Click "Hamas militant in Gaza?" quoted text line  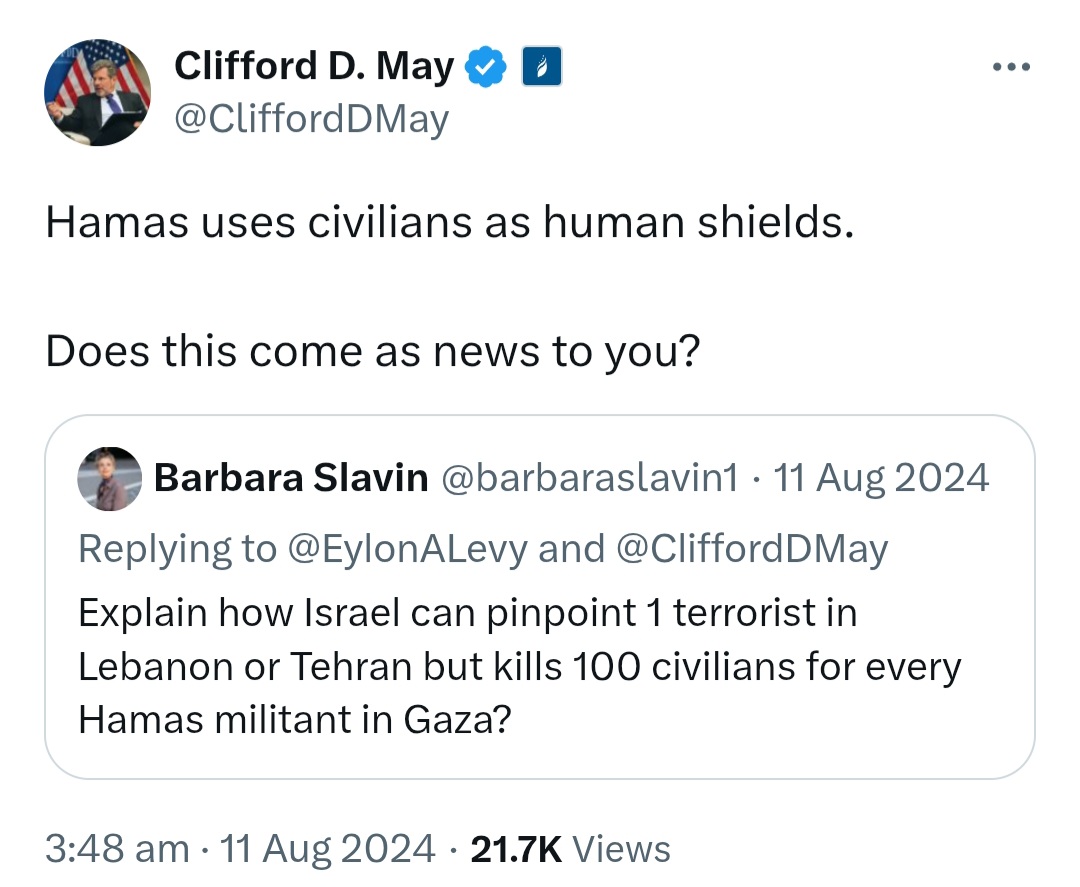point(295,720)
